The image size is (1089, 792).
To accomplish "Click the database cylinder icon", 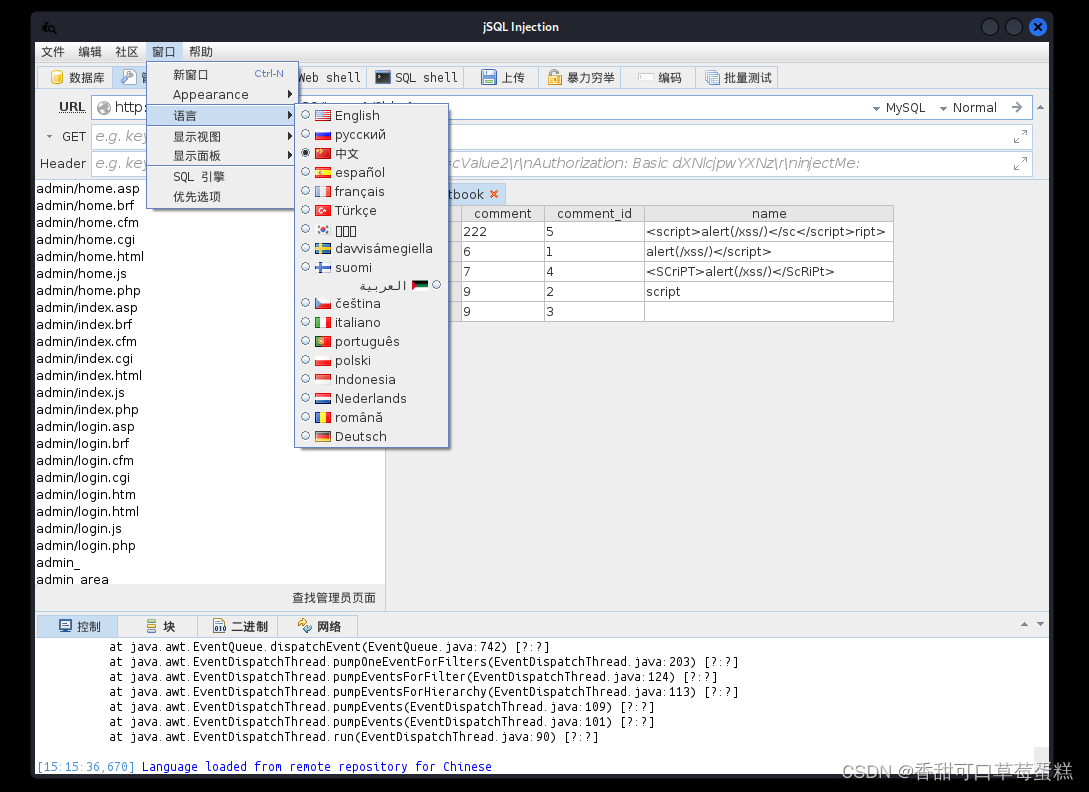I will (57, 77).
